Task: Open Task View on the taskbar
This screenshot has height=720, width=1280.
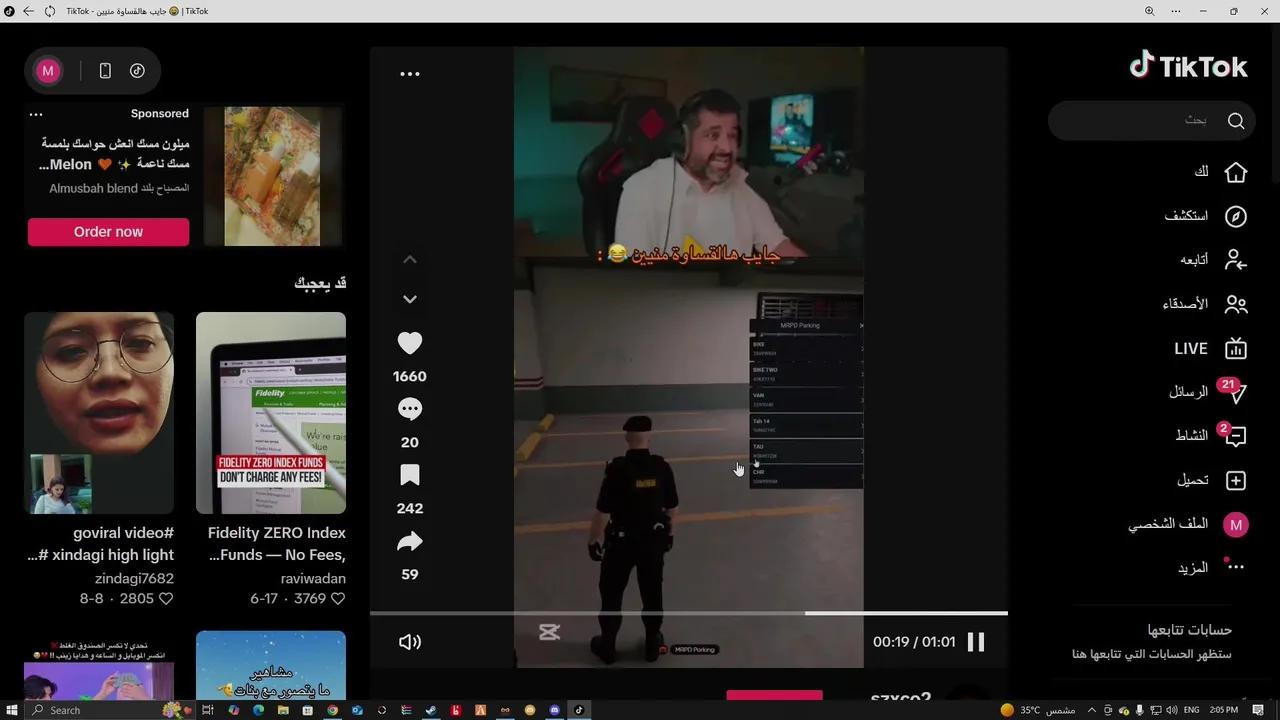Action: (x=209, y=710)
